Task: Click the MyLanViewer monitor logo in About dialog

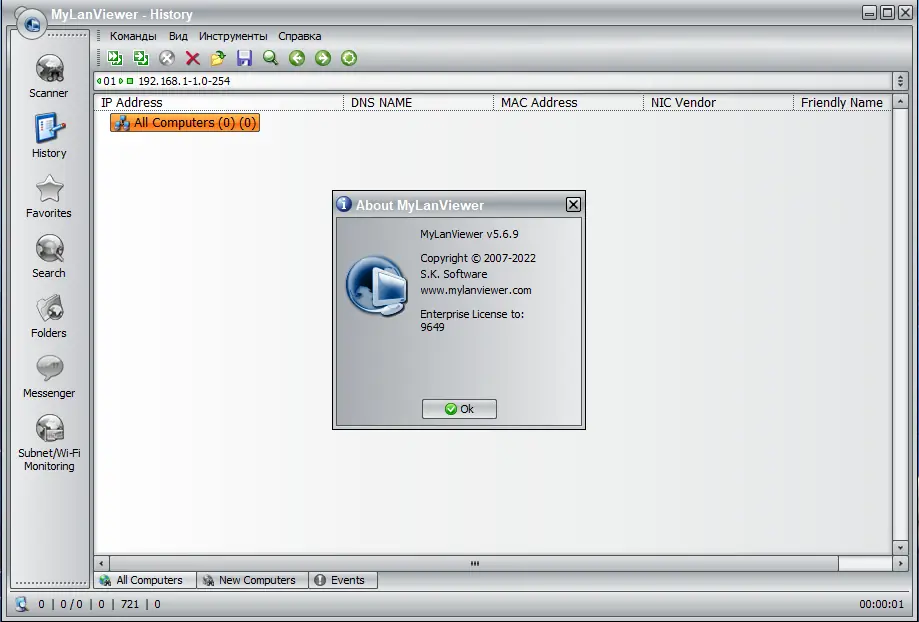Action: (x=377, y=286)
